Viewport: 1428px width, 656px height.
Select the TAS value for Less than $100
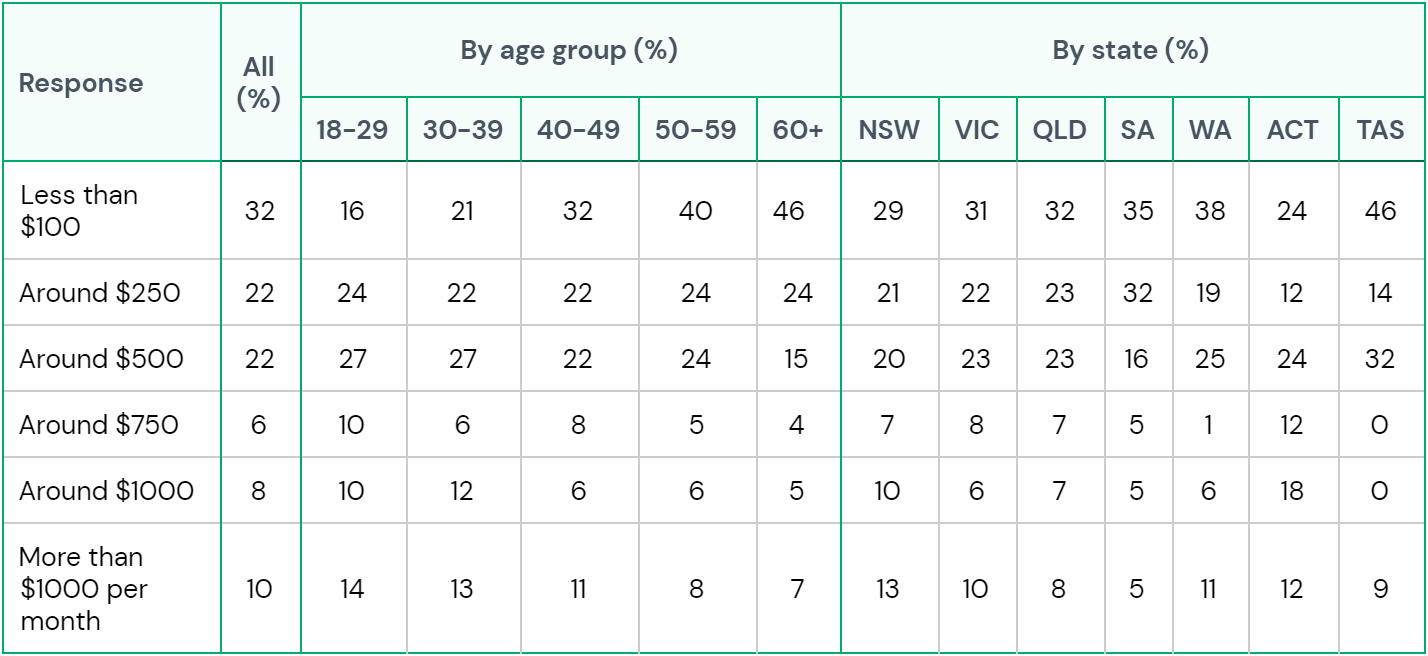(x=1380, y=211)
